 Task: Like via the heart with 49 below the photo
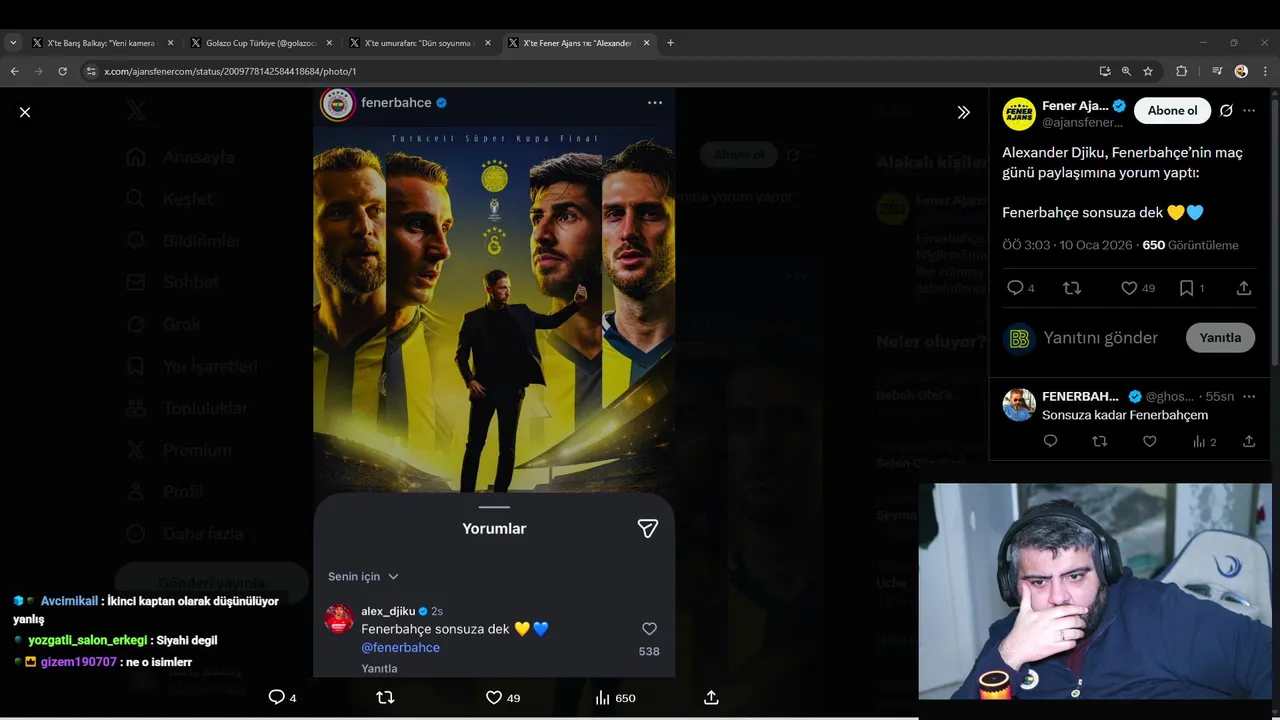coord(493,698)
